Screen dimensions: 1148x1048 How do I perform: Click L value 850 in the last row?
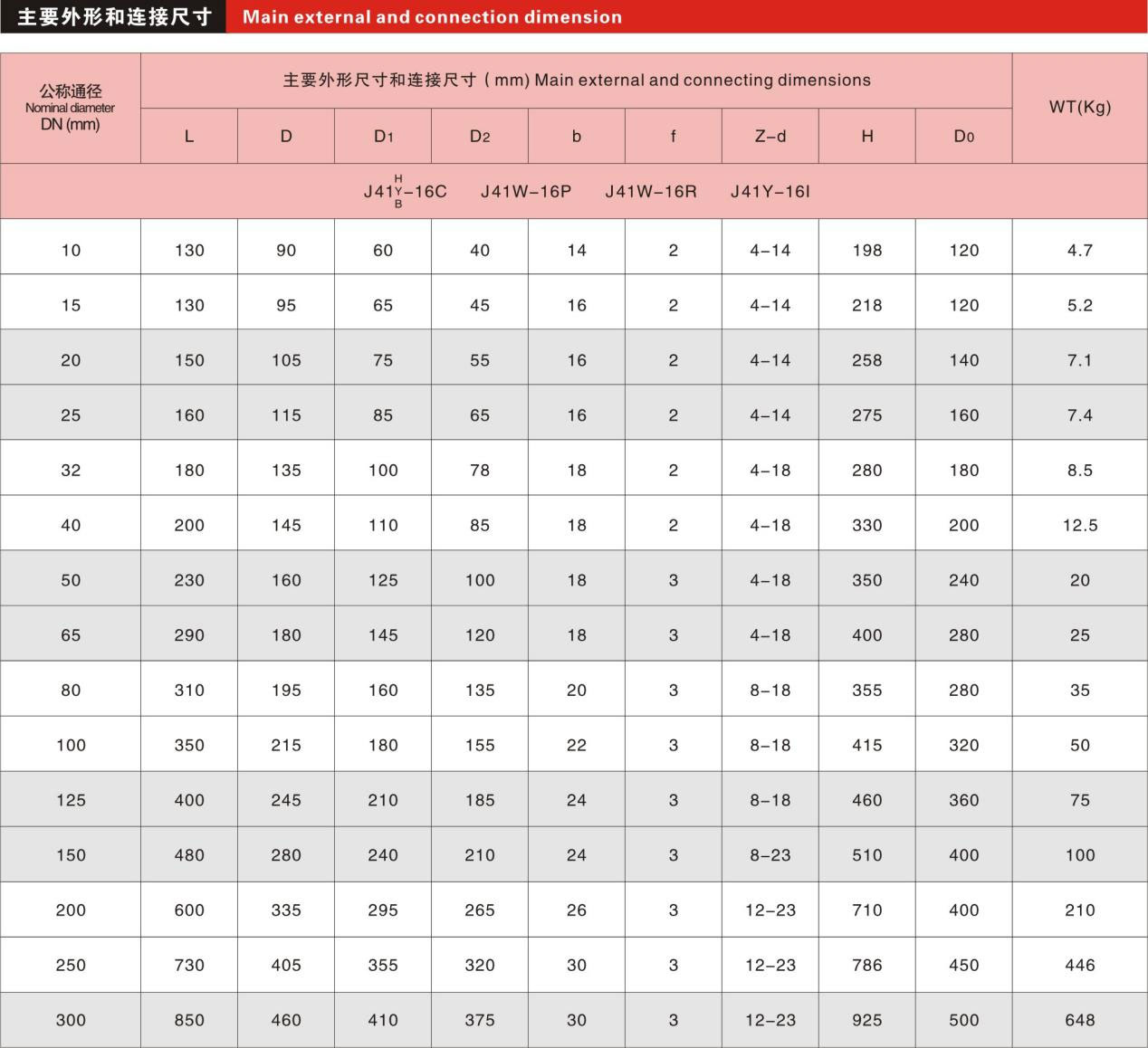(189, 1020)
